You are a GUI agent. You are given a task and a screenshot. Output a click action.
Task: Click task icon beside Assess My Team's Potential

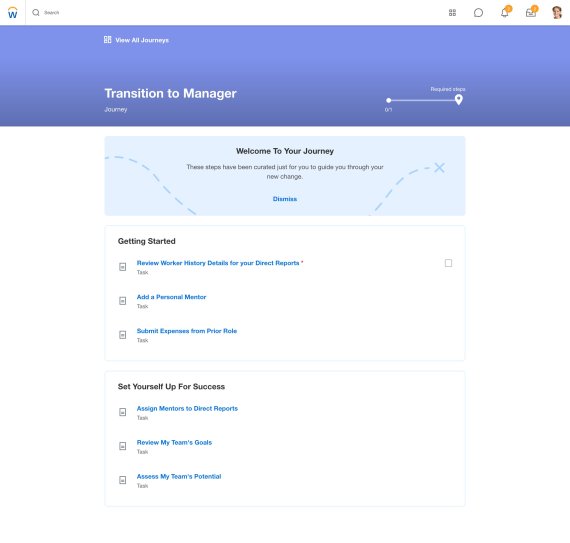coord(123,480)
